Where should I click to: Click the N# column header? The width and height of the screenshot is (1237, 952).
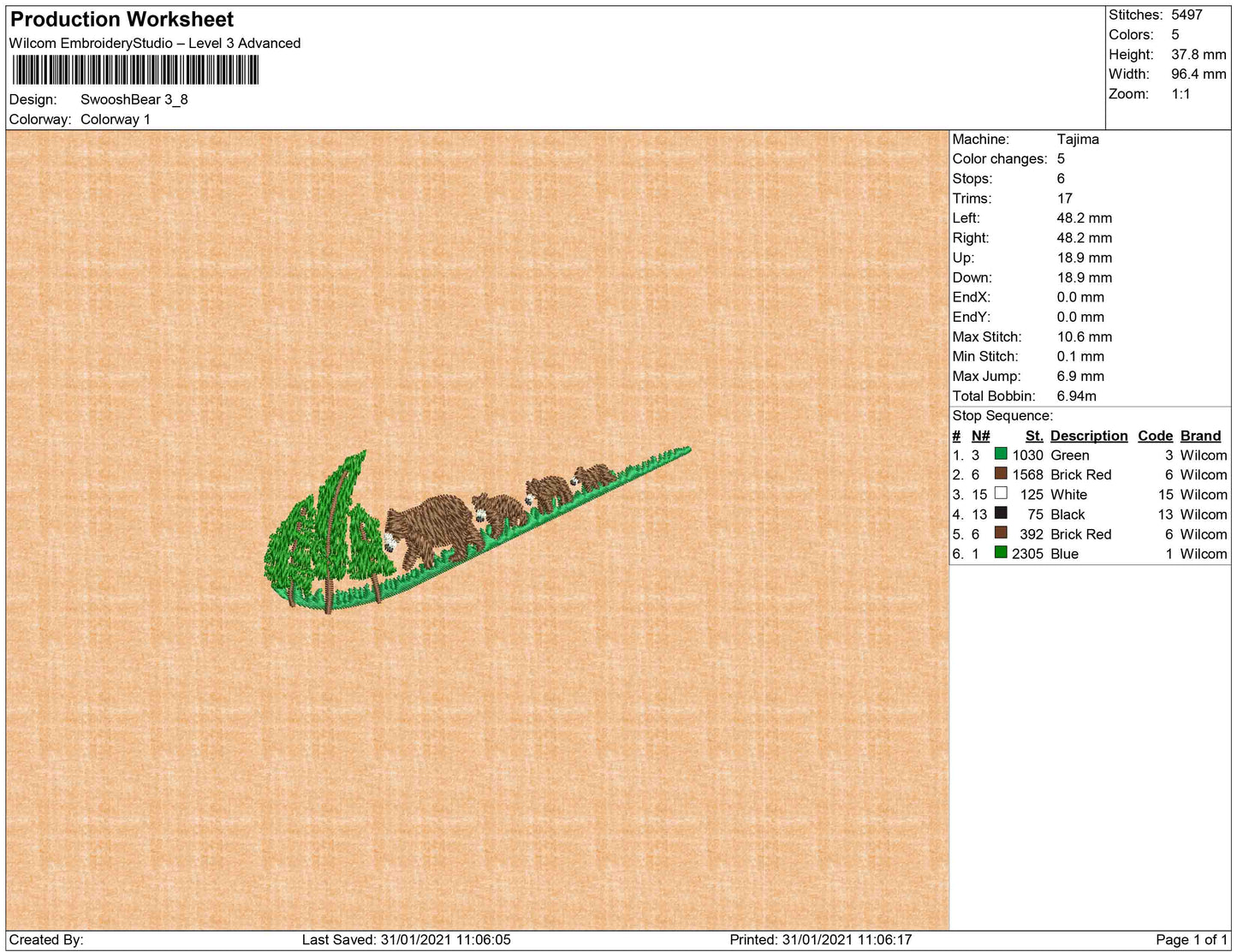pyautogui.click(x=980, y=436)
